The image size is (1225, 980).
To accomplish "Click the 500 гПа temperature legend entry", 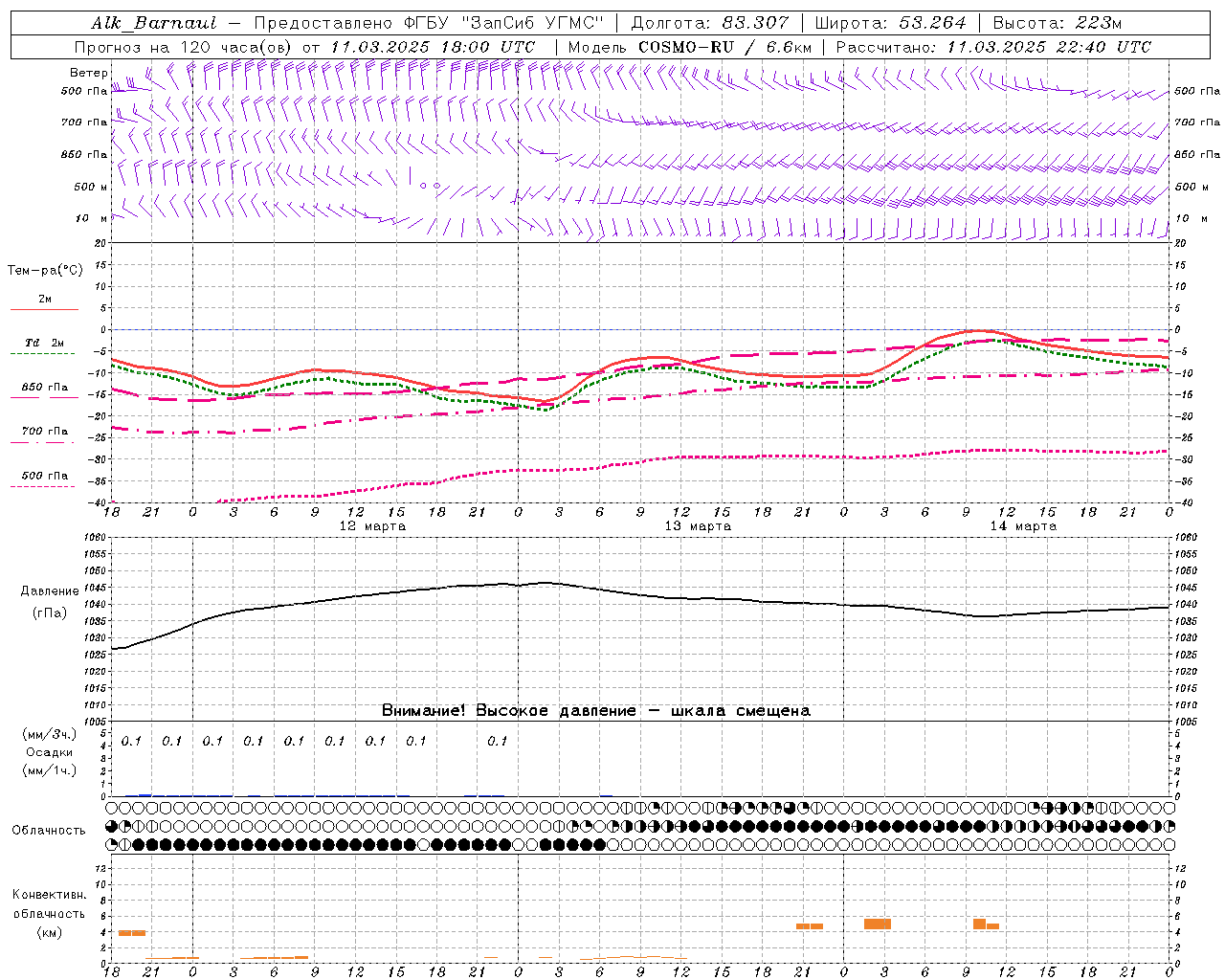I will pos(45,476).
